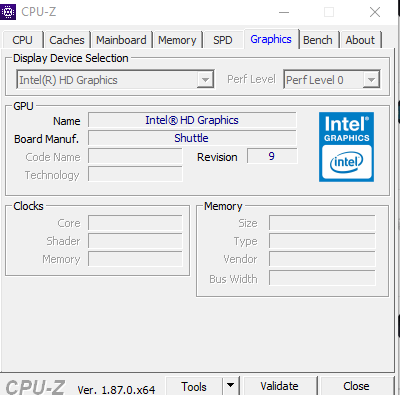Switch to the CPU tab

tap(23, 40)
